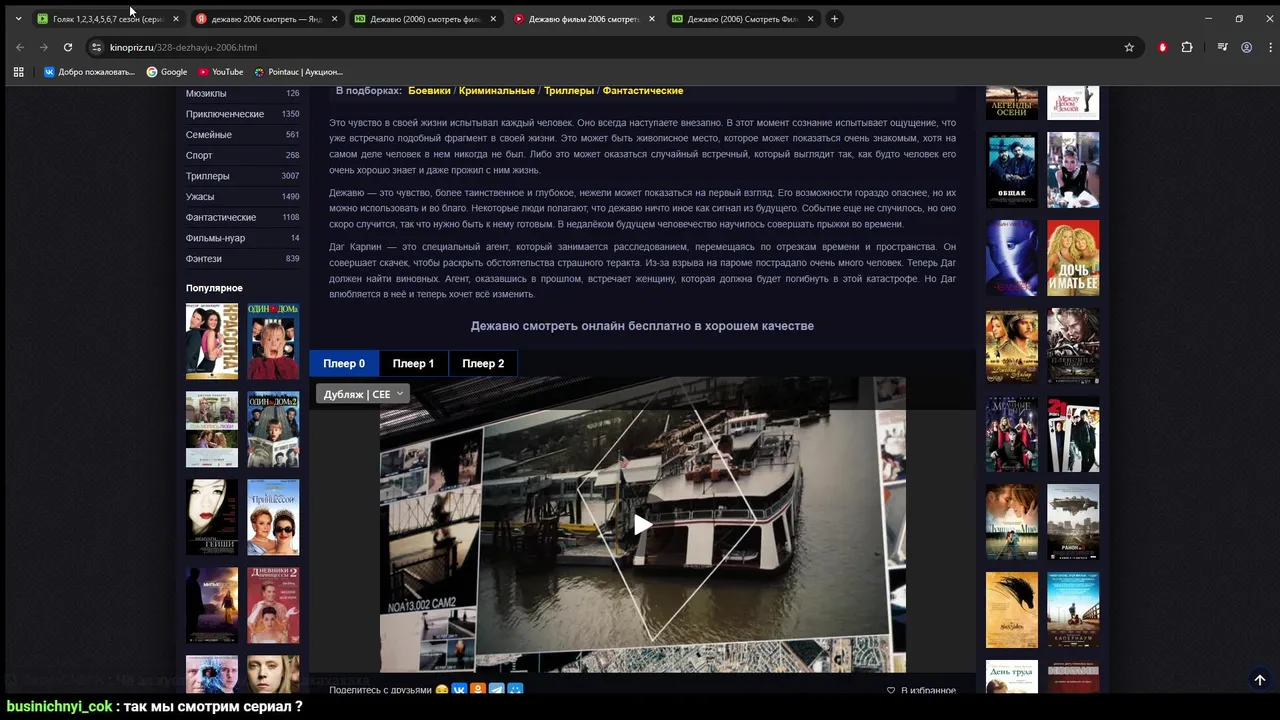The image size is (1280, 720).
Task: Switch to the 'дежавю 2006 смотреть — Янд' tab
Action: point(267,18)
